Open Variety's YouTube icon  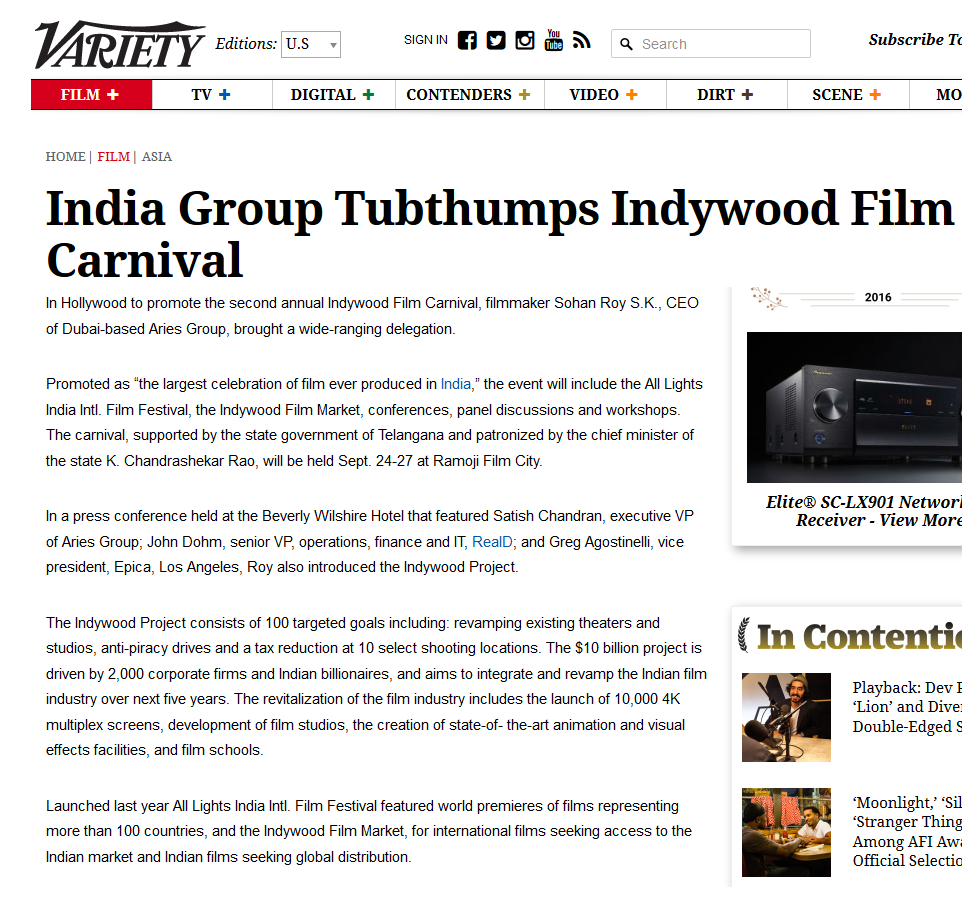point(553,40)
